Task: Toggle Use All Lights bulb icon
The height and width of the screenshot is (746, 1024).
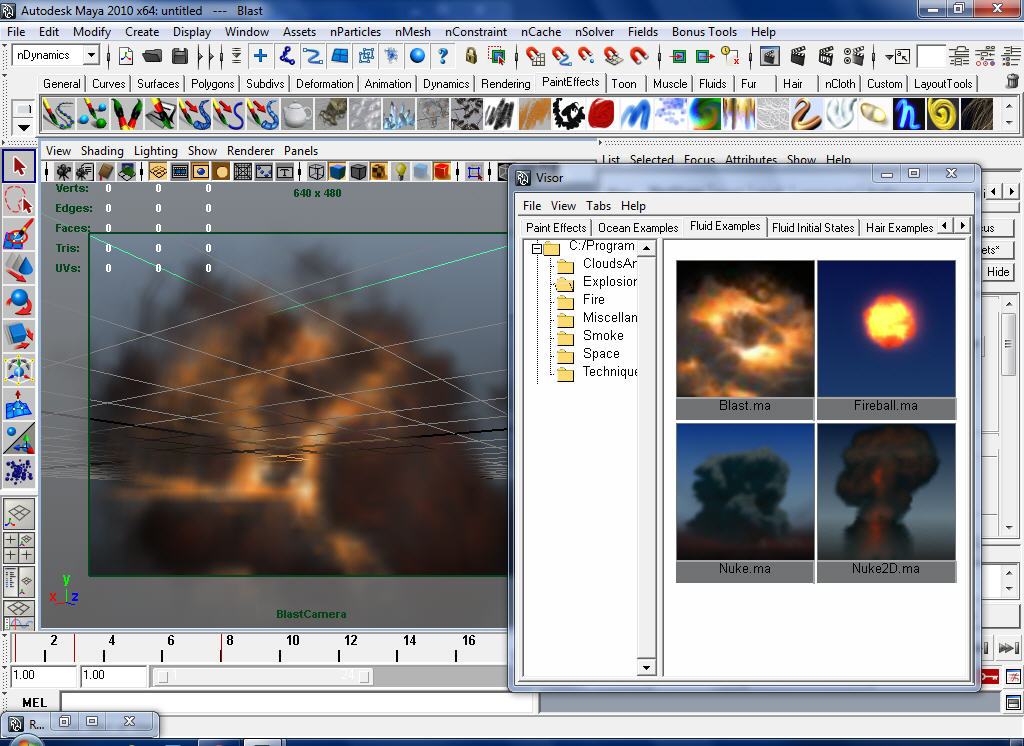Action: coord(400,172)
